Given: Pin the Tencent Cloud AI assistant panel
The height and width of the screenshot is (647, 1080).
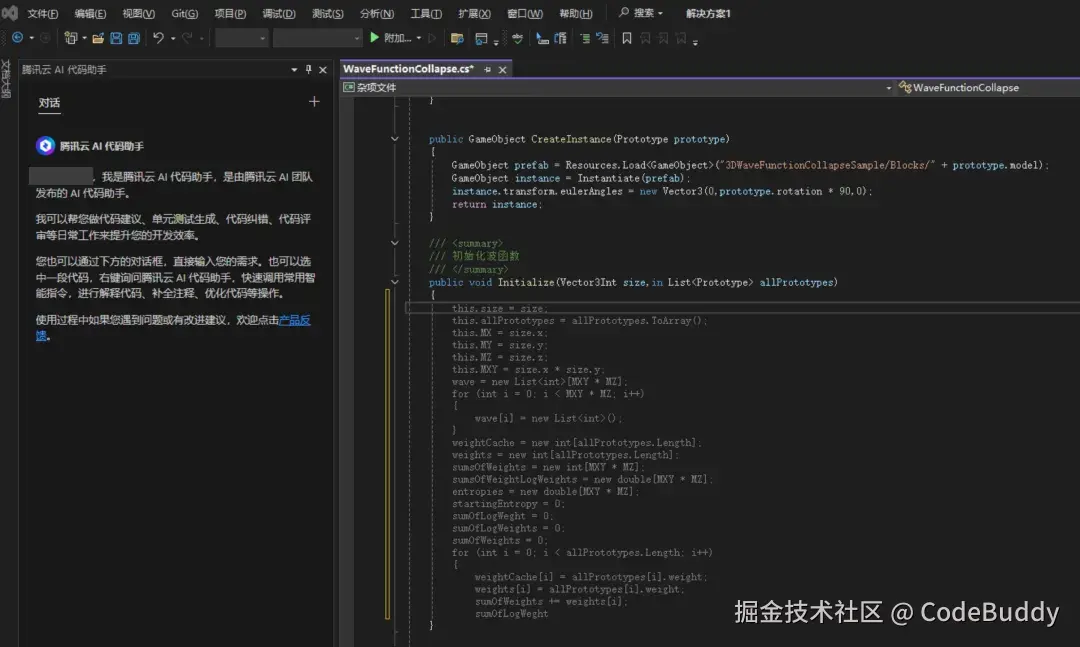Looking at the screenshot, I should [308, 70].
